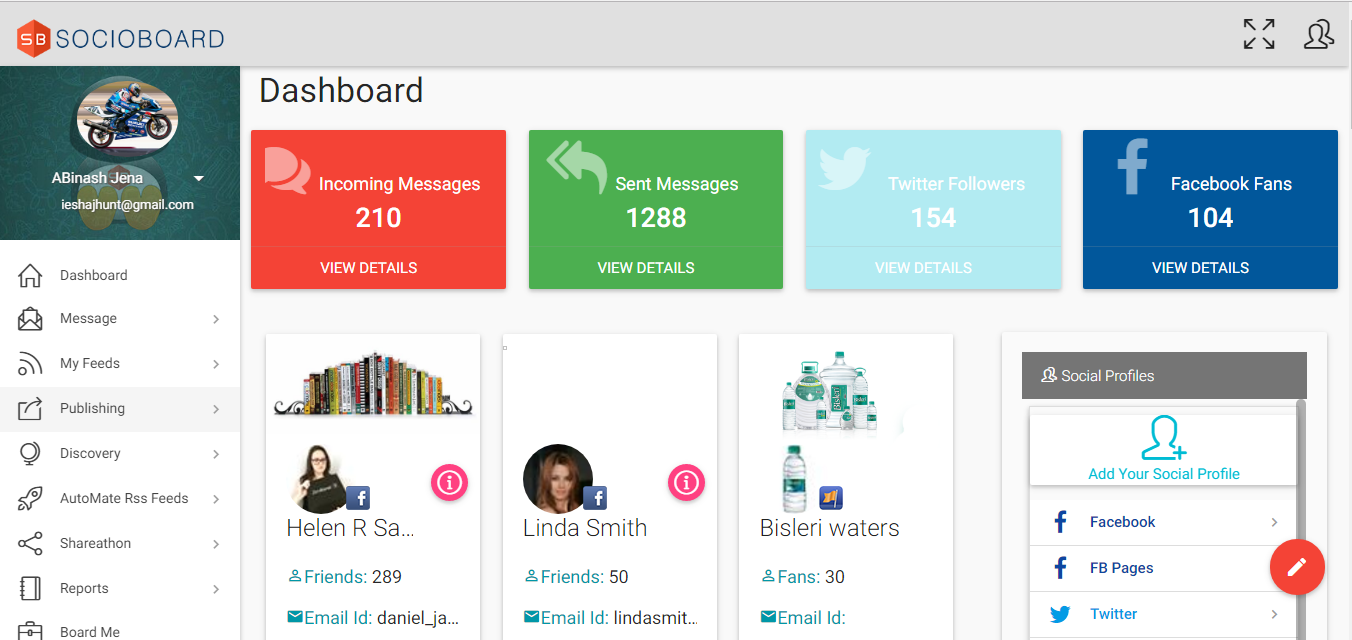
Task: Click the red pencil compose button
Action: pyautogui.click(x=1297, y=567)
